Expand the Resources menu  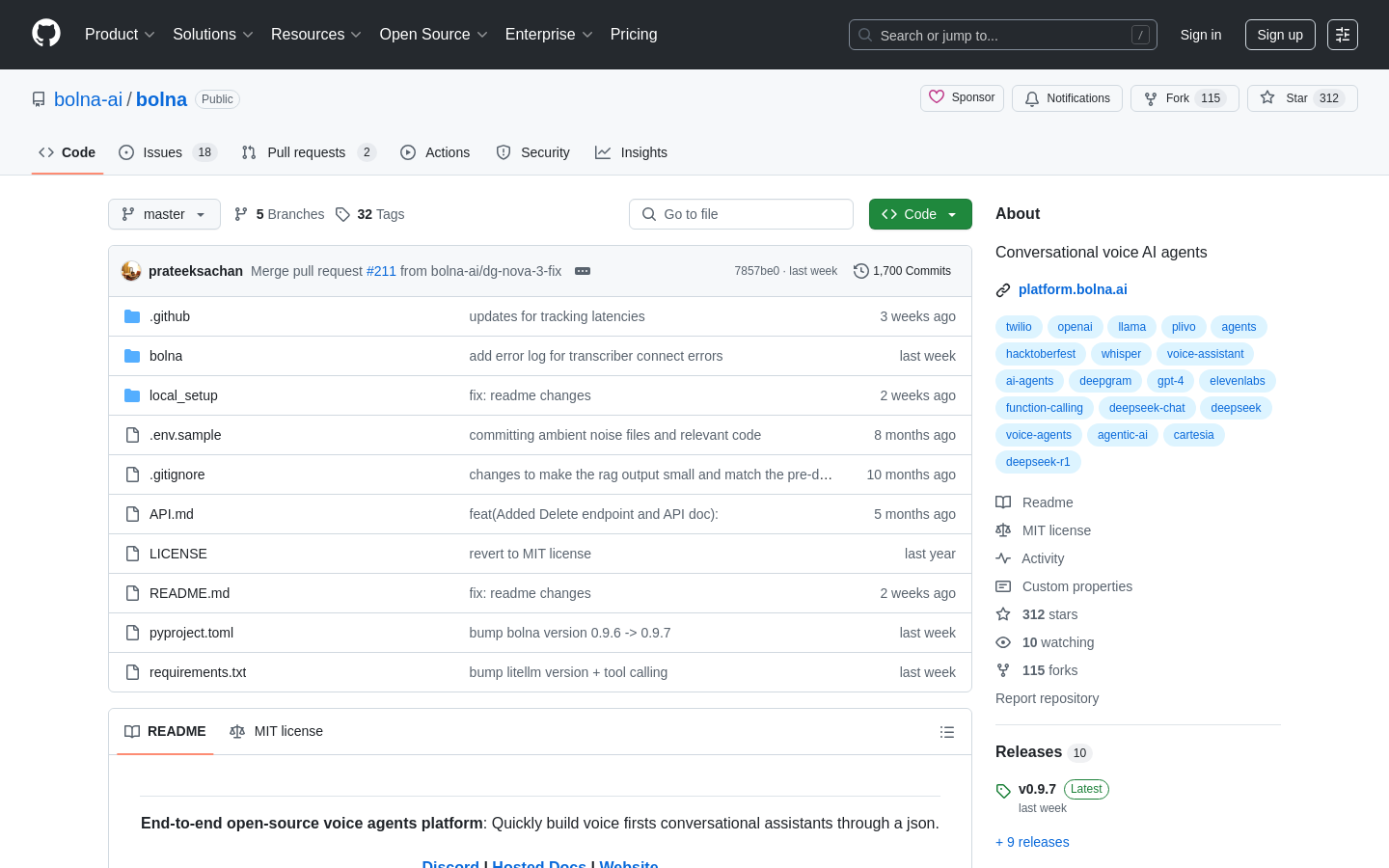[316, 35]
